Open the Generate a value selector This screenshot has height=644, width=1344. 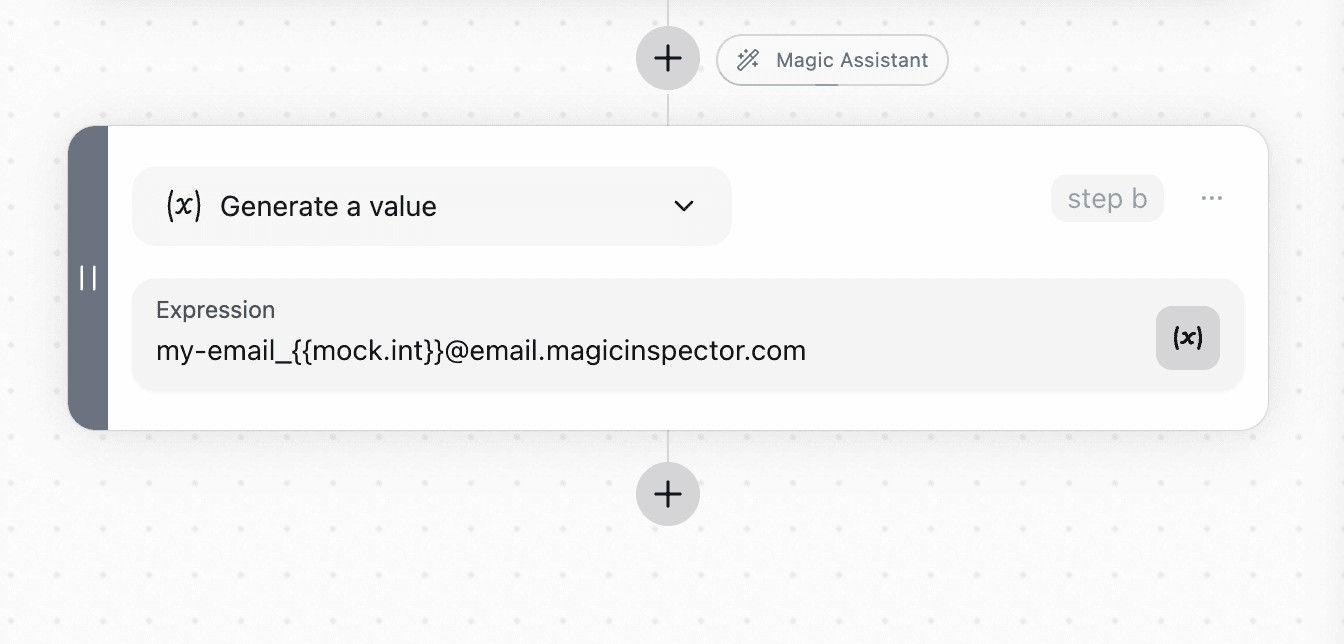pos(432,206)
